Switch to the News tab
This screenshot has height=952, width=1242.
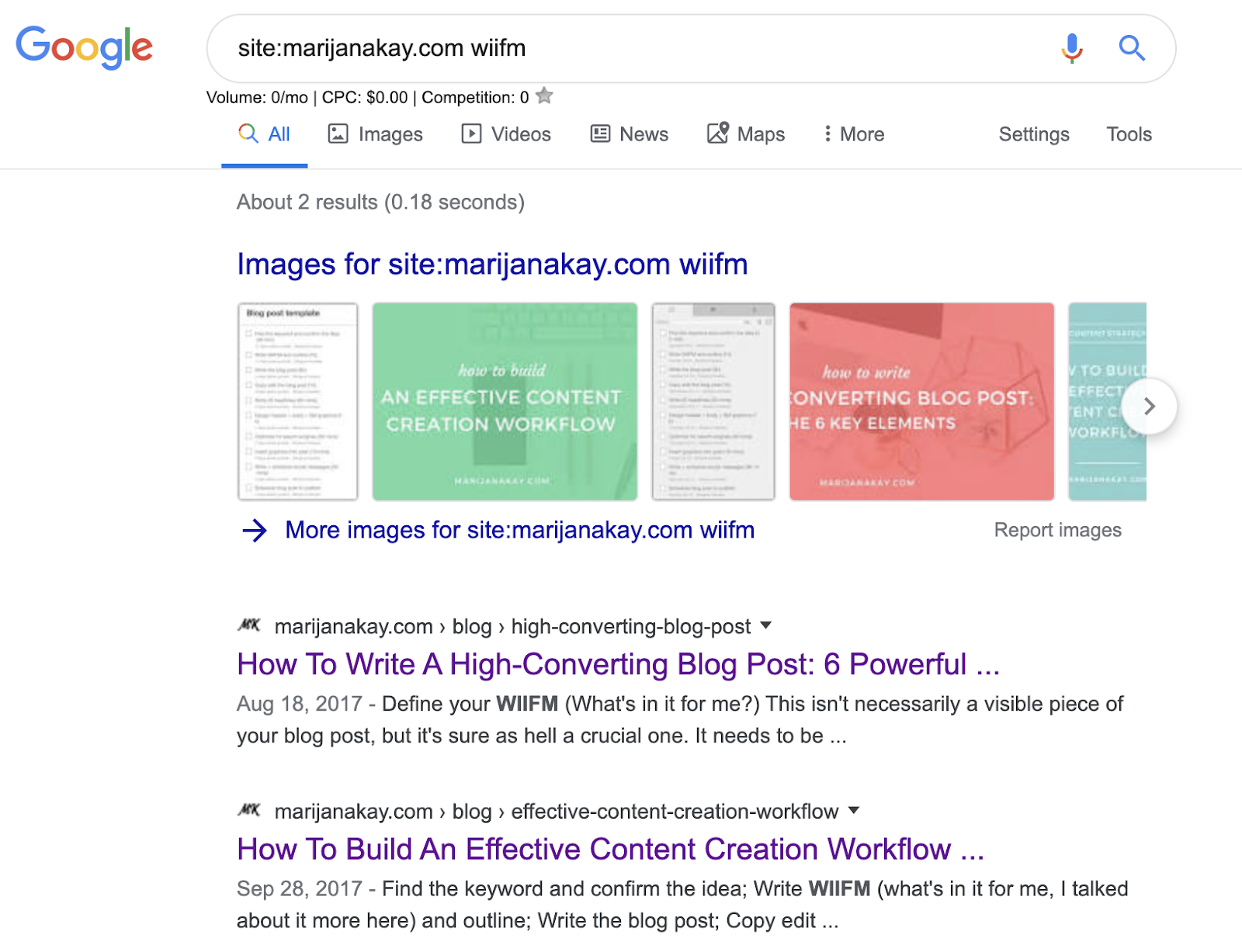630,134
